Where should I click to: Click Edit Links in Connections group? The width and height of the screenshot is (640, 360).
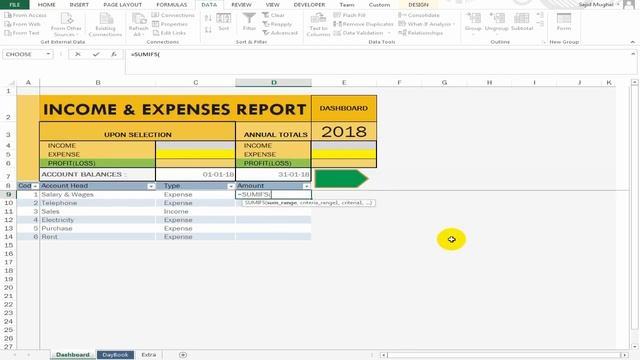(x=169, y=33)
